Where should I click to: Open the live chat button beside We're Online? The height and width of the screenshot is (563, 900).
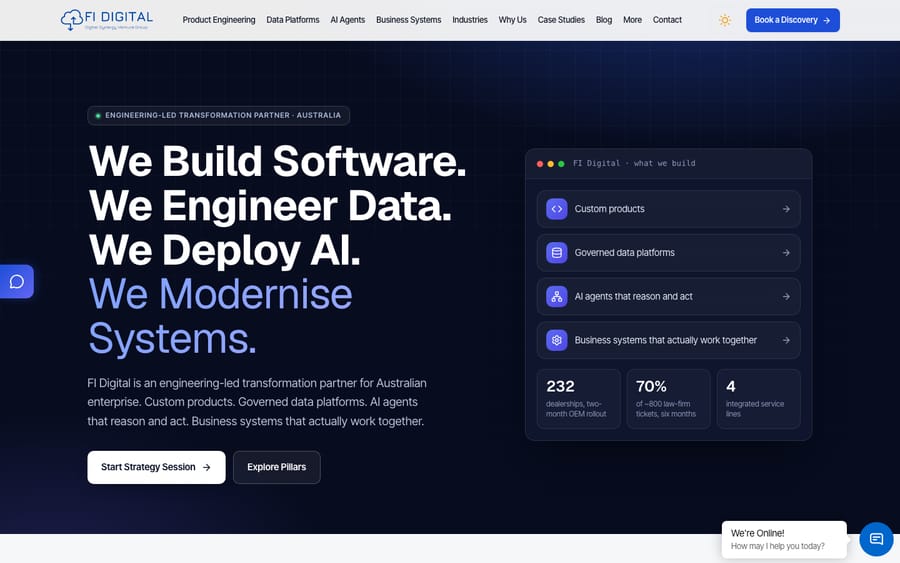click(x=876, y=539)
